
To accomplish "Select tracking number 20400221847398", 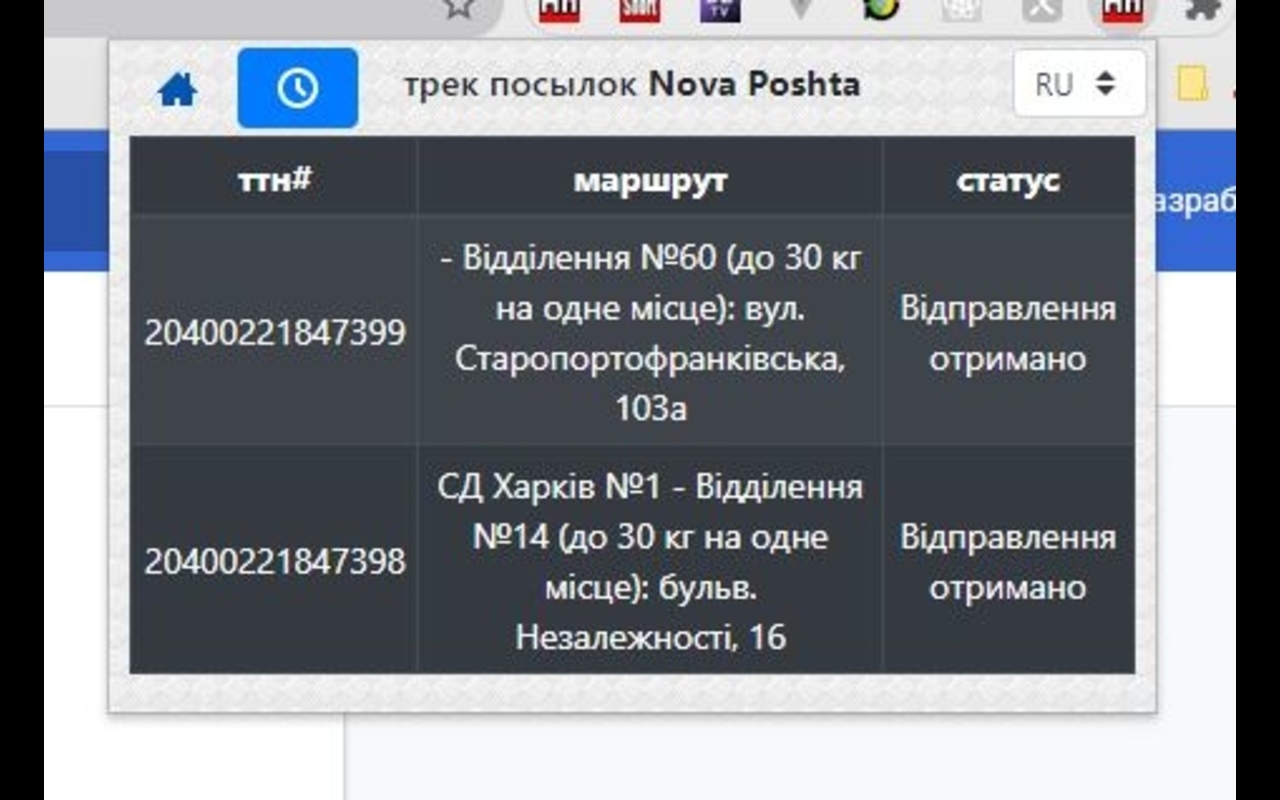I will (275, 561).
